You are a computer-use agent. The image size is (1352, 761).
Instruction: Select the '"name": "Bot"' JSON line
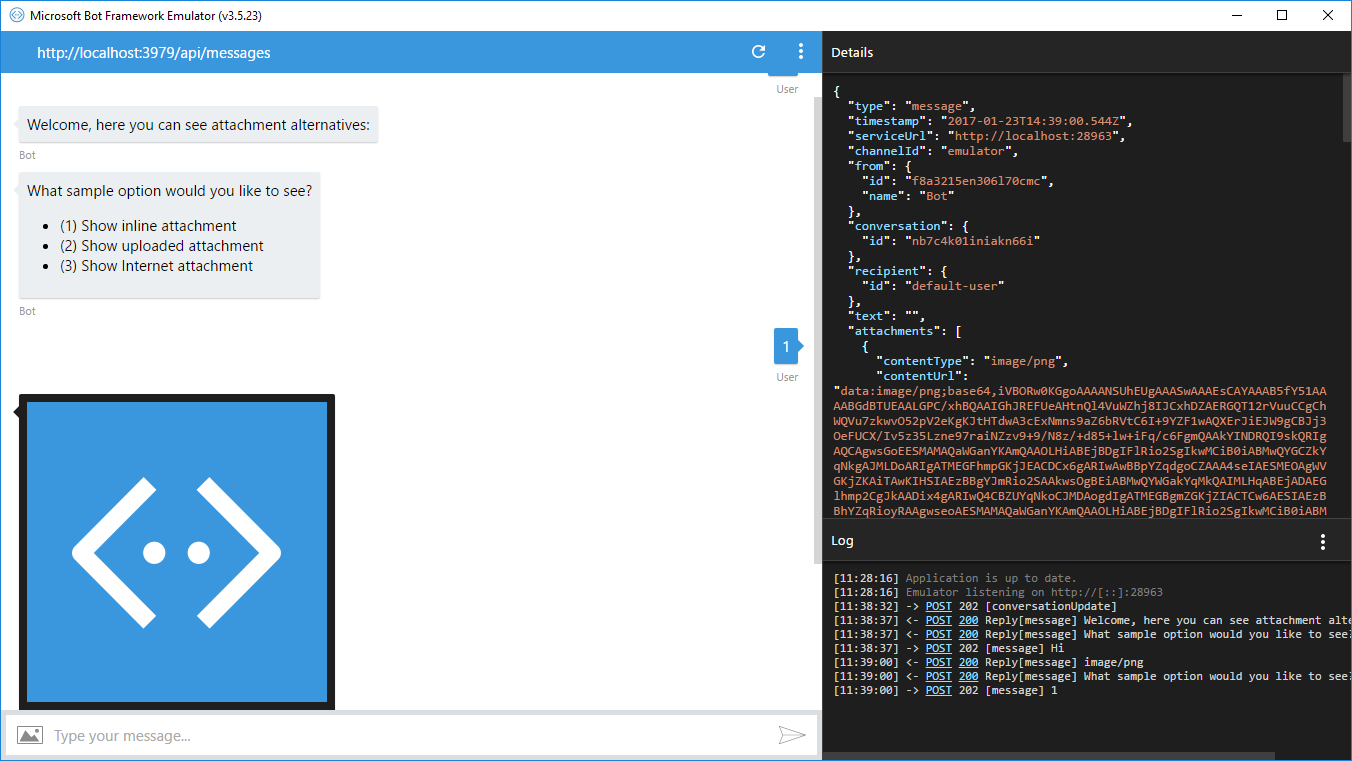point(908,196)
